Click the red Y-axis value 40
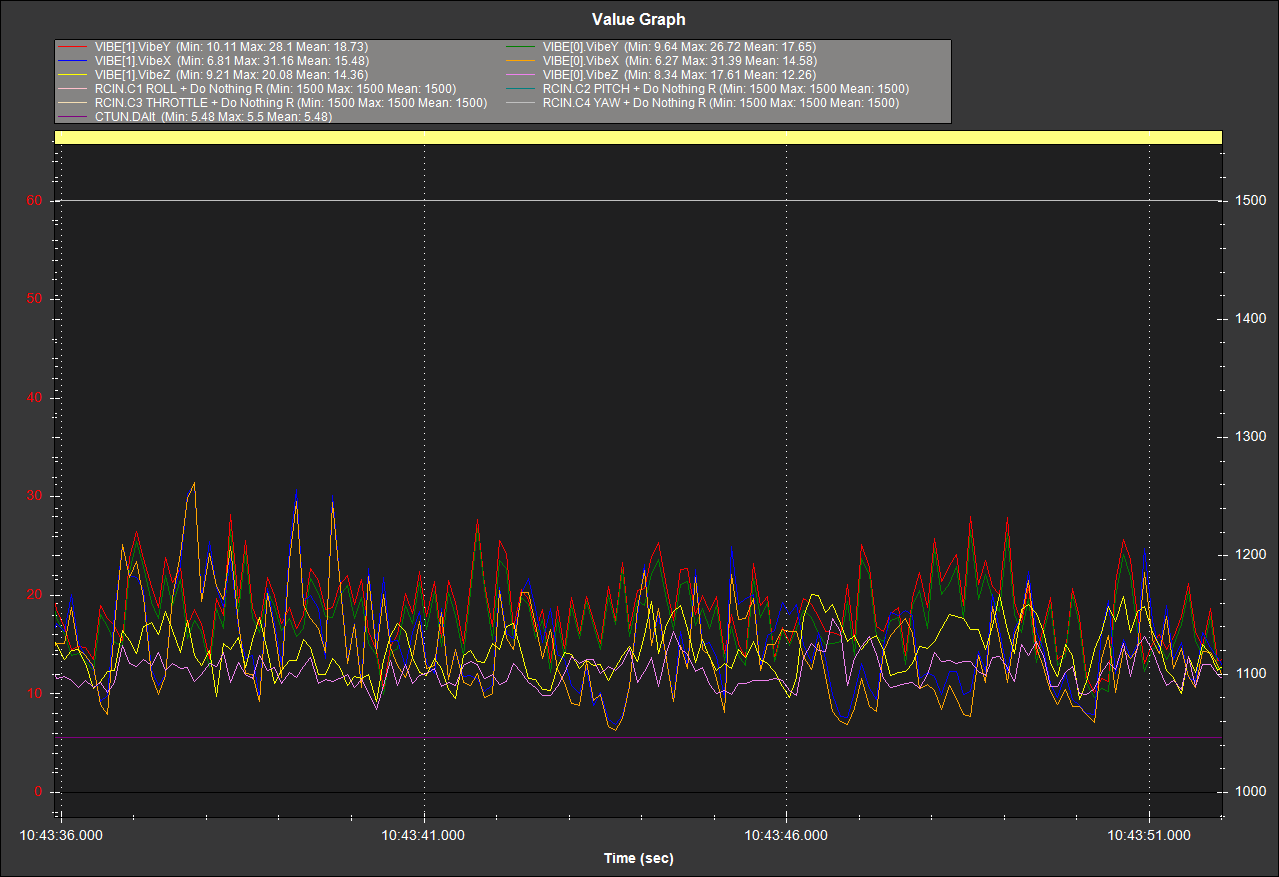 point(35,398)
